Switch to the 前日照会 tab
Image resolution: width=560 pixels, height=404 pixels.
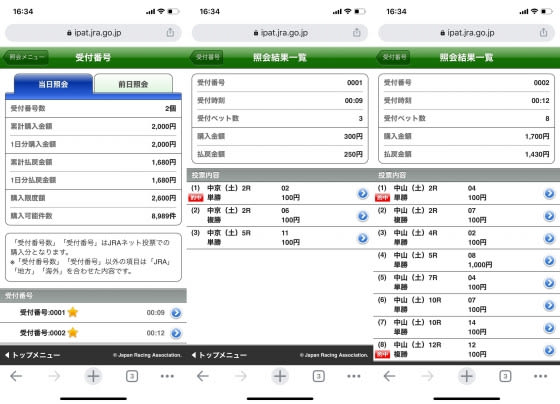(133, 84)
